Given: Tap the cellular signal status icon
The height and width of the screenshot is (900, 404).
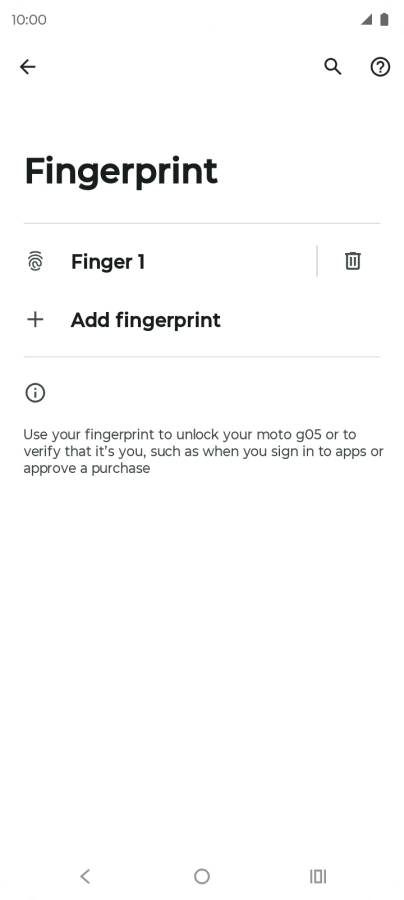Looking at the screenshot, I should coord(366,20).
